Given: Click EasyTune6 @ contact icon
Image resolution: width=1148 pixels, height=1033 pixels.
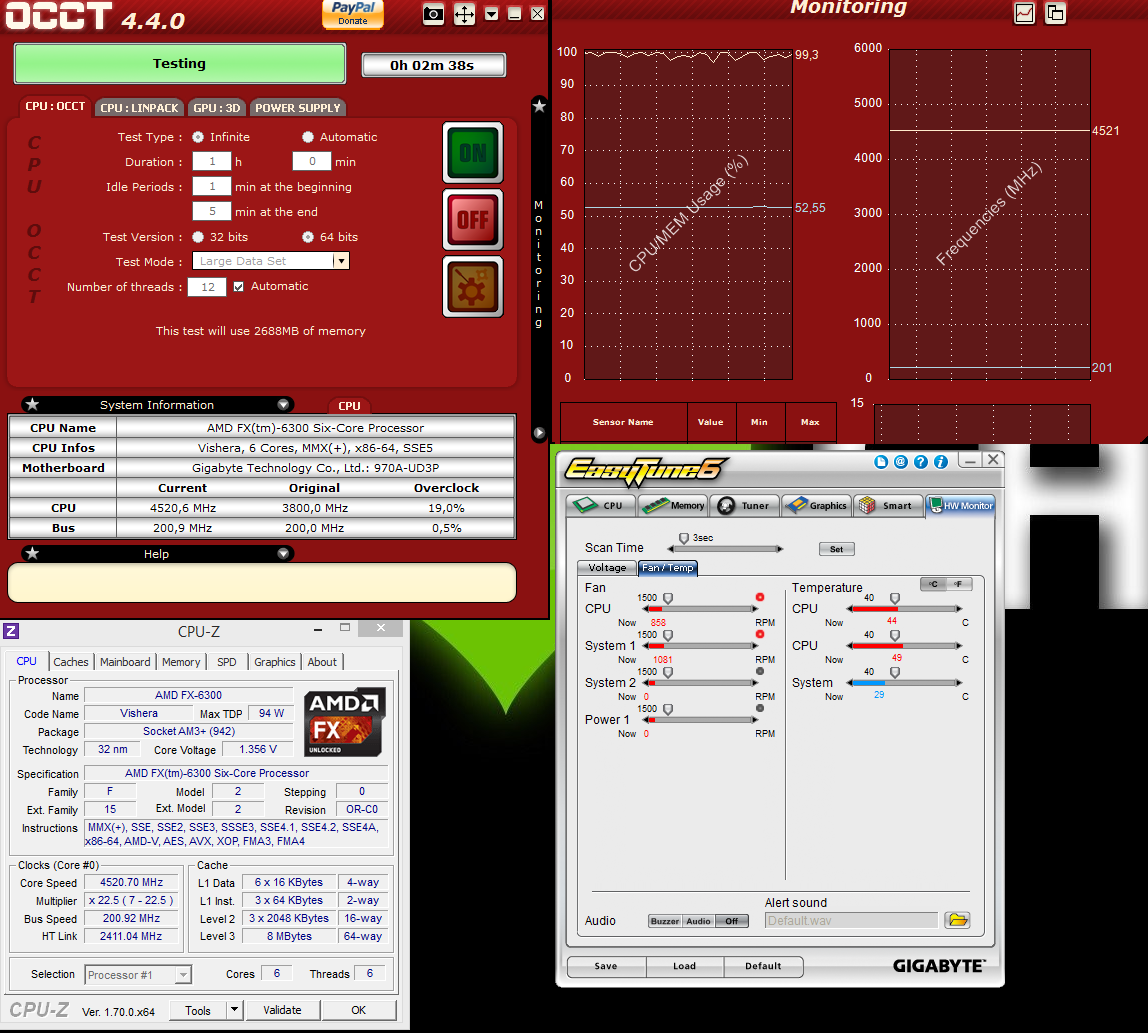Looking at the screenshot, I should coord(901,462).
